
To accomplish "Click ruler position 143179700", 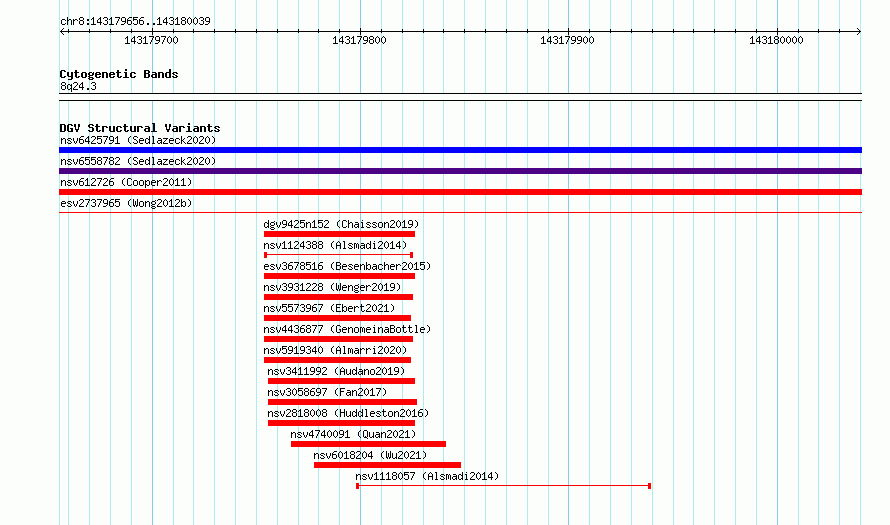I will 151,40.
